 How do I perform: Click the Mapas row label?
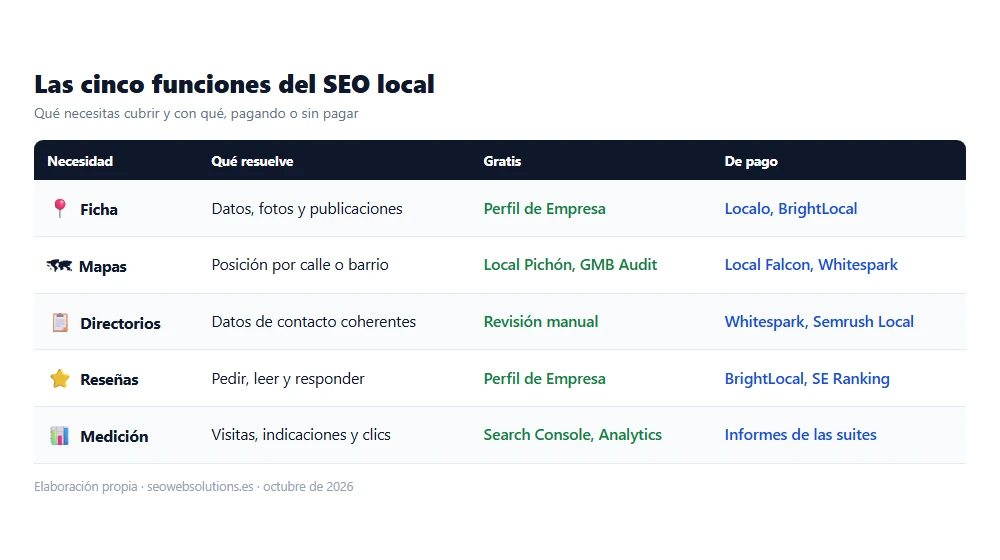pos(103,267)
